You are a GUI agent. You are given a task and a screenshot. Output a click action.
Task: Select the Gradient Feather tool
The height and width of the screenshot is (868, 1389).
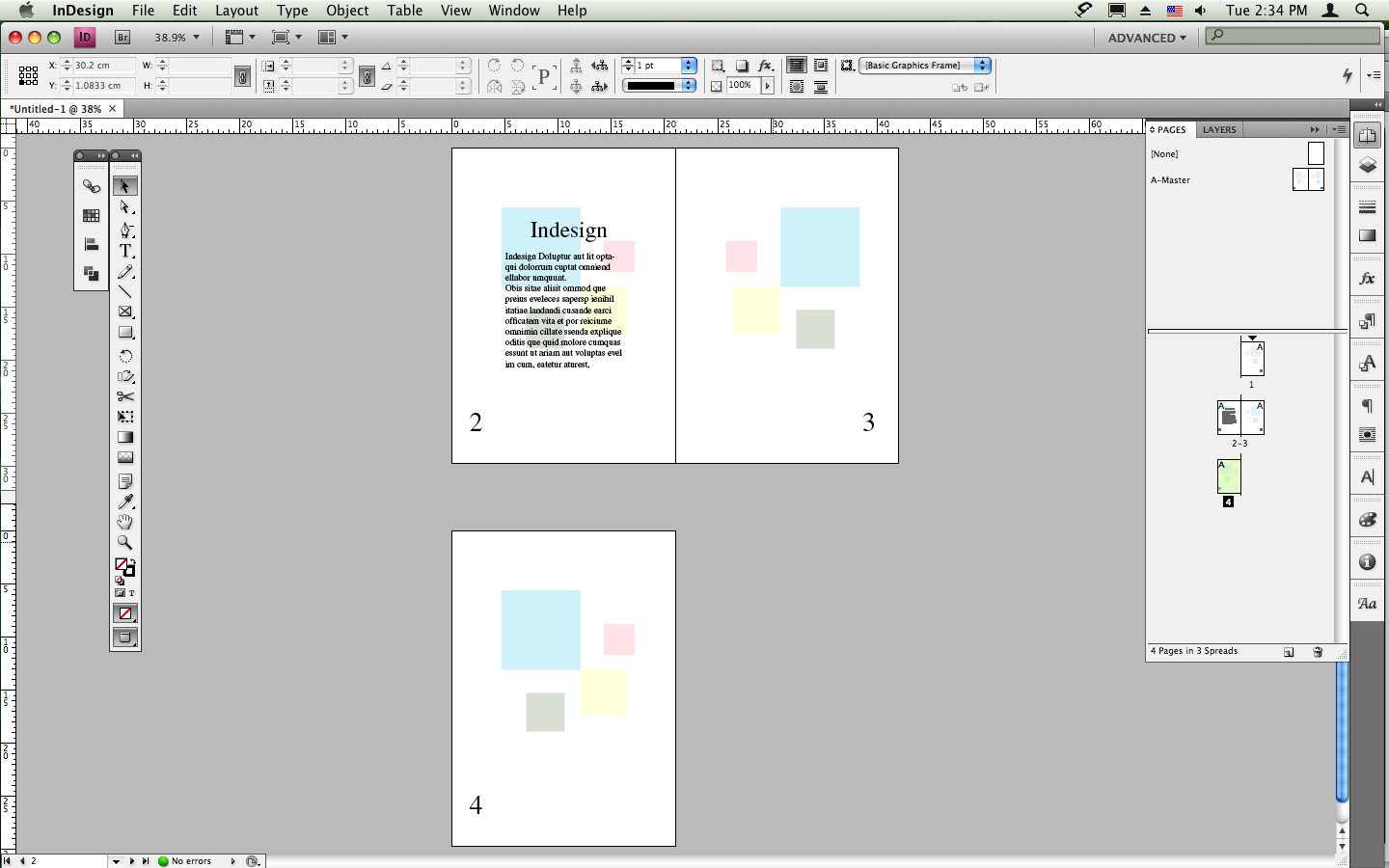pyautogui.click(x=125, y=458)
